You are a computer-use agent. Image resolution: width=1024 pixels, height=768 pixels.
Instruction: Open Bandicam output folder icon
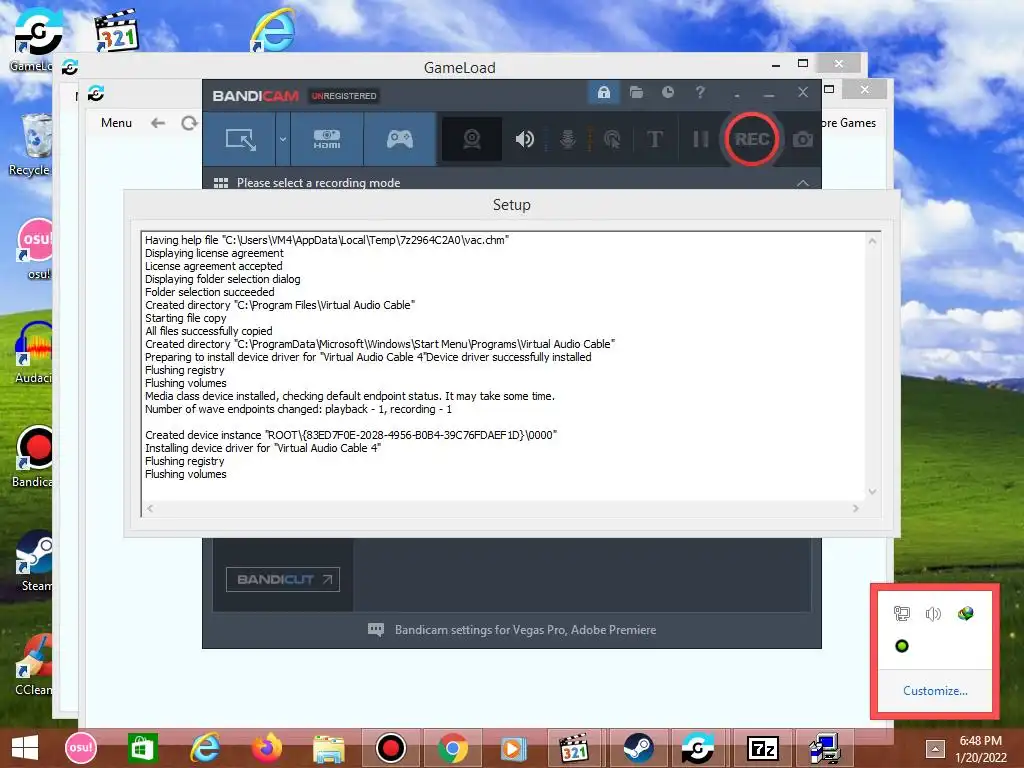pos(636,92)
